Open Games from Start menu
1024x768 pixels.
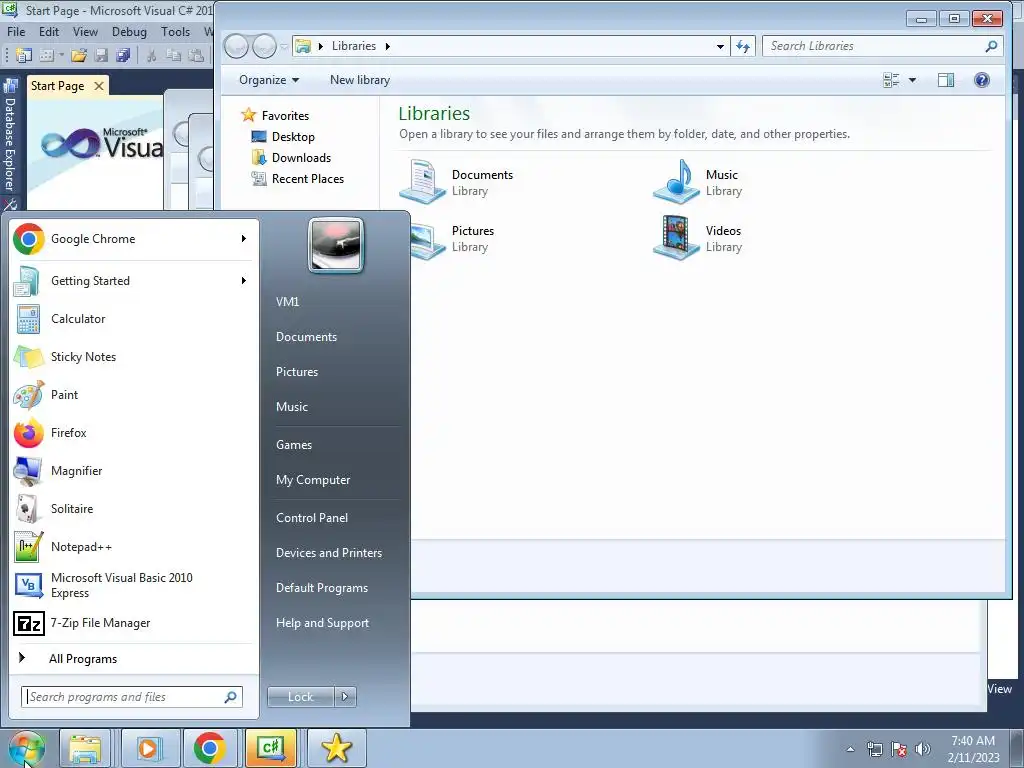click(294, 445)
